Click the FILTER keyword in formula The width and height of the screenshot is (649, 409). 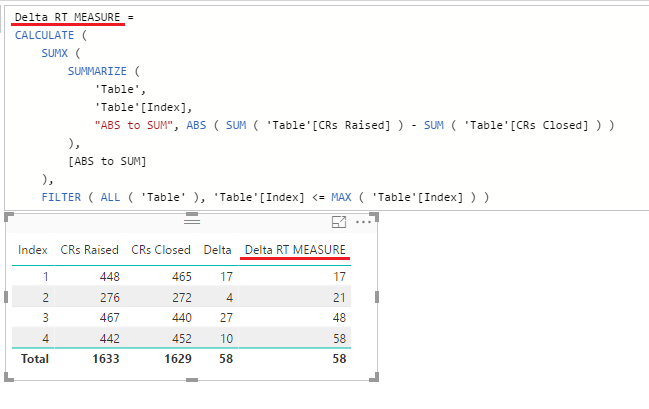point(61,197)
